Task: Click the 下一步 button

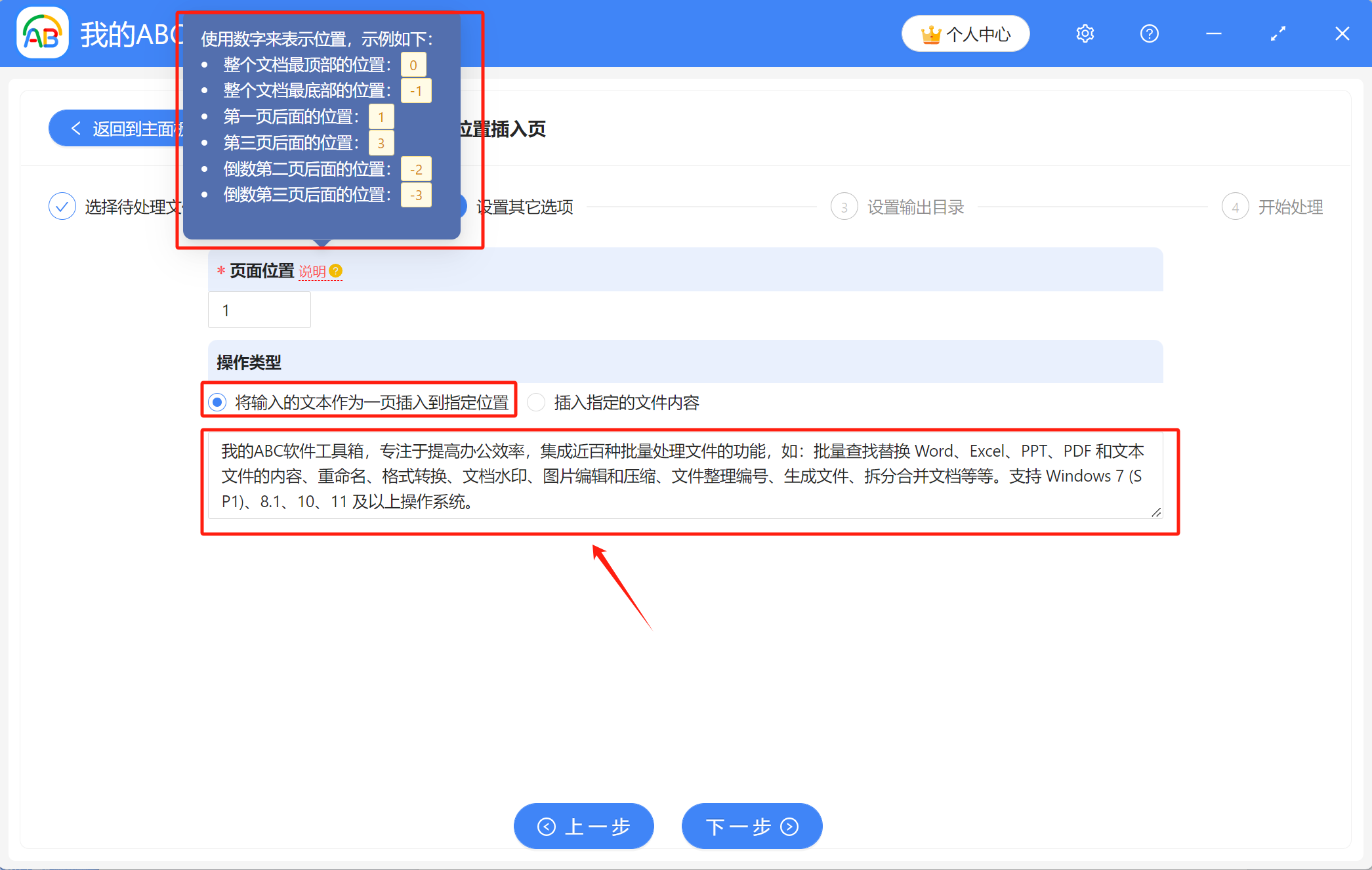Action: coord(751,826)
